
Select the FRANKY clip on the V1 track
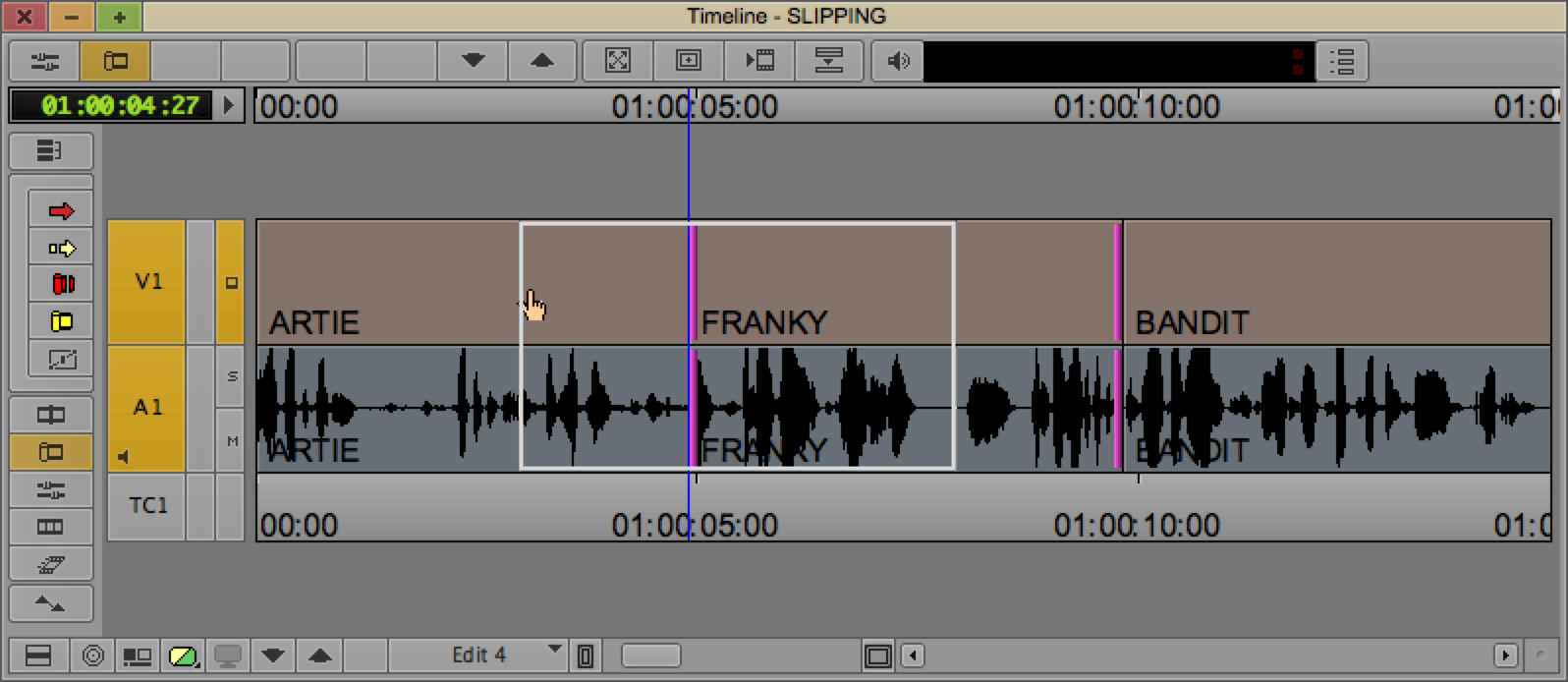[x=904, y=282]
